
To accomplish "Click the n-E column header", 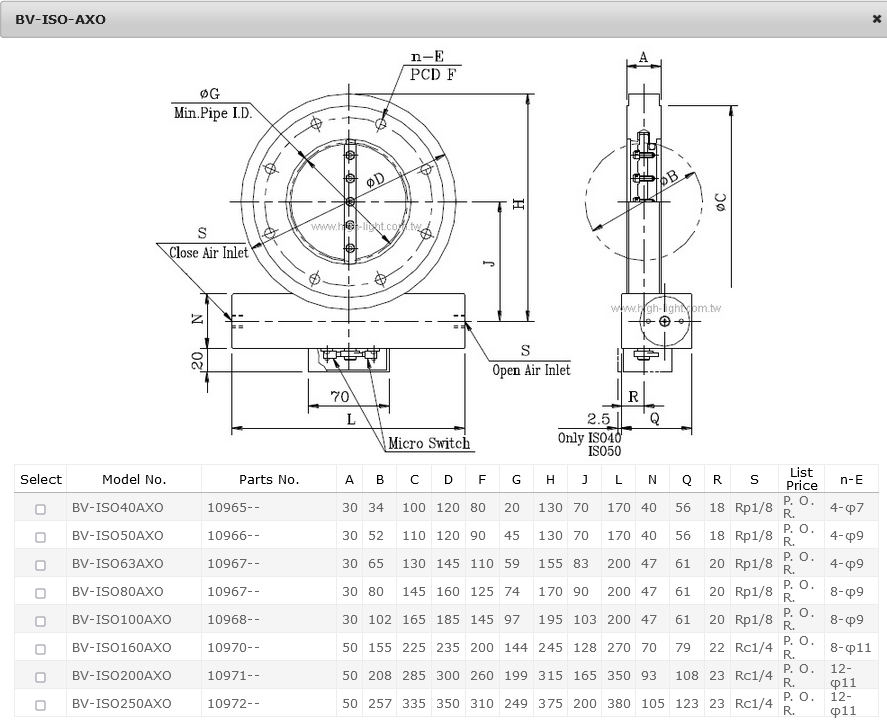I will coord(852,480).
